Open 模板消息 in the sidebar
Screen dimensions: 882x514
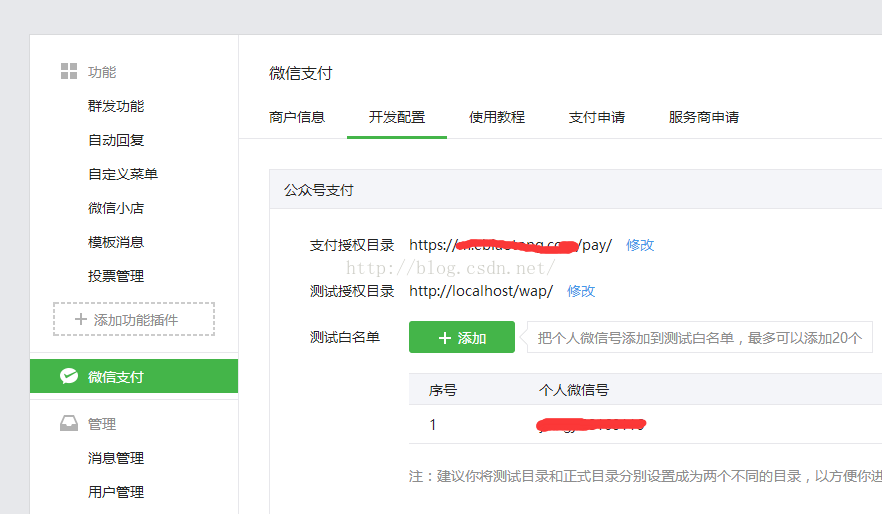click(116, 242)
